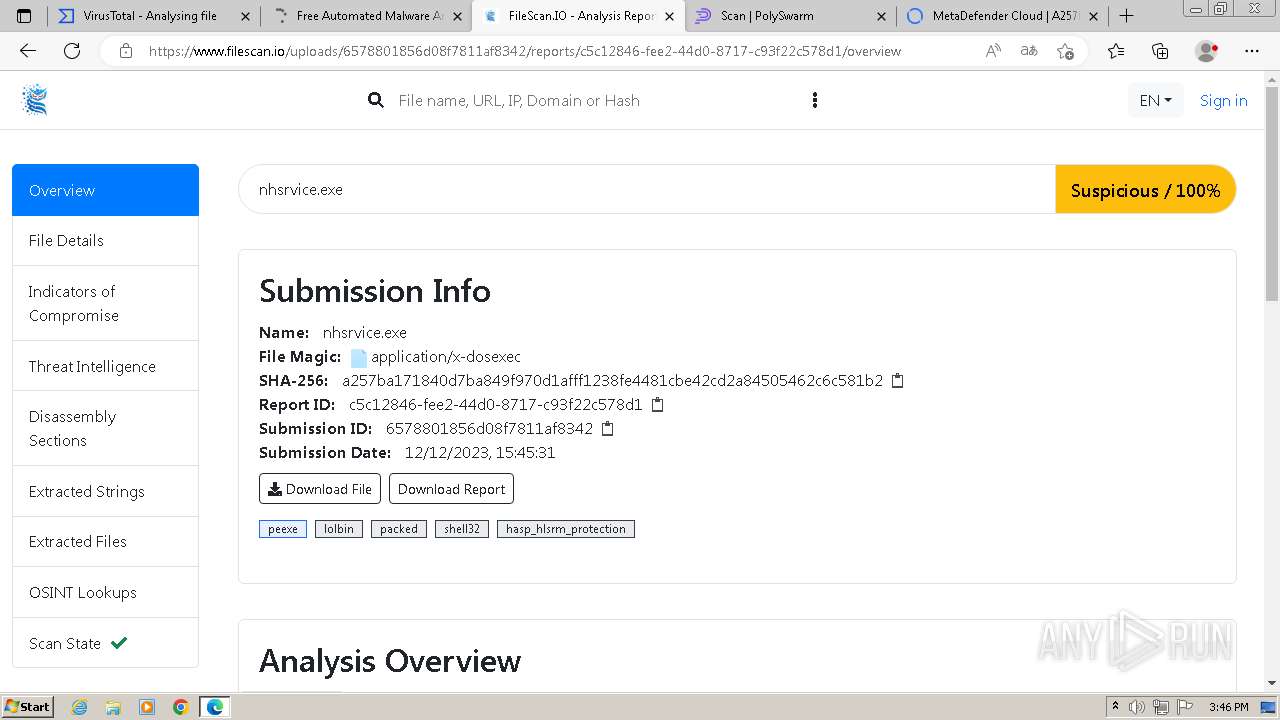Copy the SHA-256 hash to clipboard
1280x720 pixels.
point(897,381)
